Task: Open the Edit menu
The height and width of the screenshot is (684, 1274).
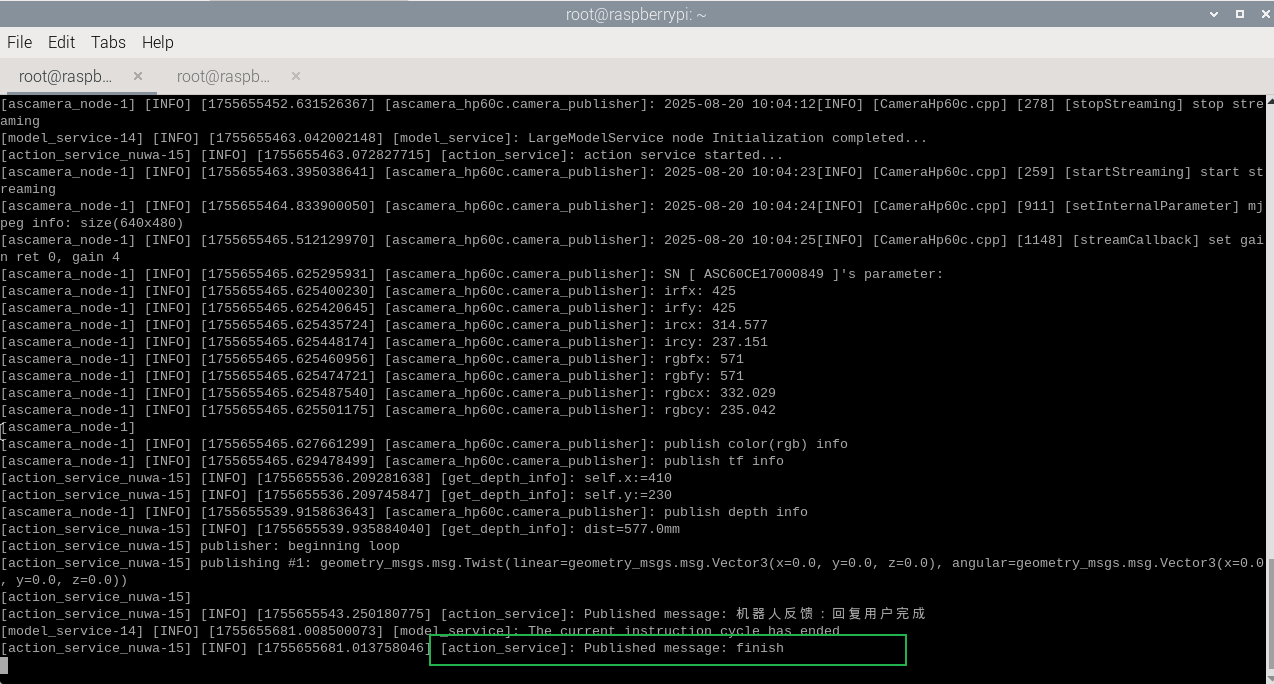Action: pos(61,42)
